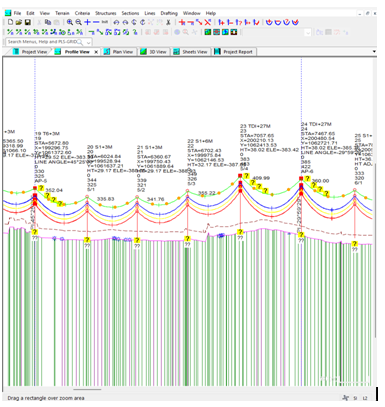This screenshot has height=407, width=385.
Task: Open the Edit menu
Action: 31,13
